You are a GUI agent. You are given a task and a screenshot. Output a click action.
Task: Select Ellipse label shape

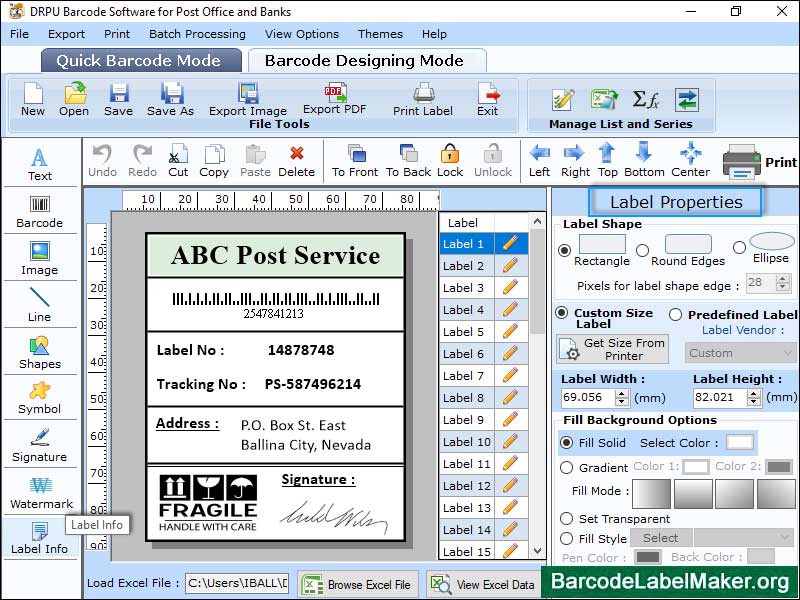tap(739, 248)
